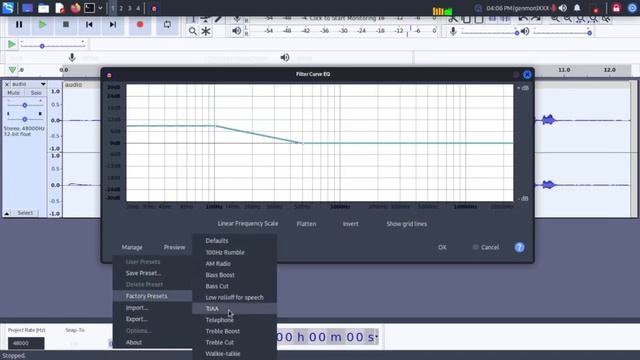The width and height of the screenshot is (640, 360).
Task: Open Firefox from the top panel
Action: (75, 8)
